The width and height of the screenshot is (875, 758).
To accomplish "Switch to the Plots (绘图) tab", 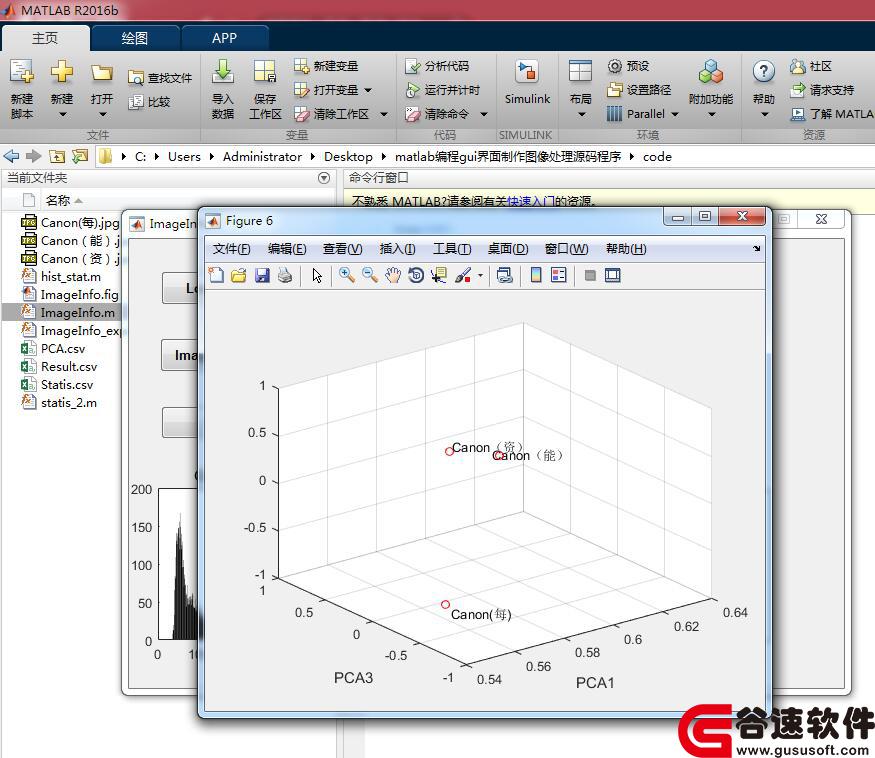I will [x=134, y=38].
